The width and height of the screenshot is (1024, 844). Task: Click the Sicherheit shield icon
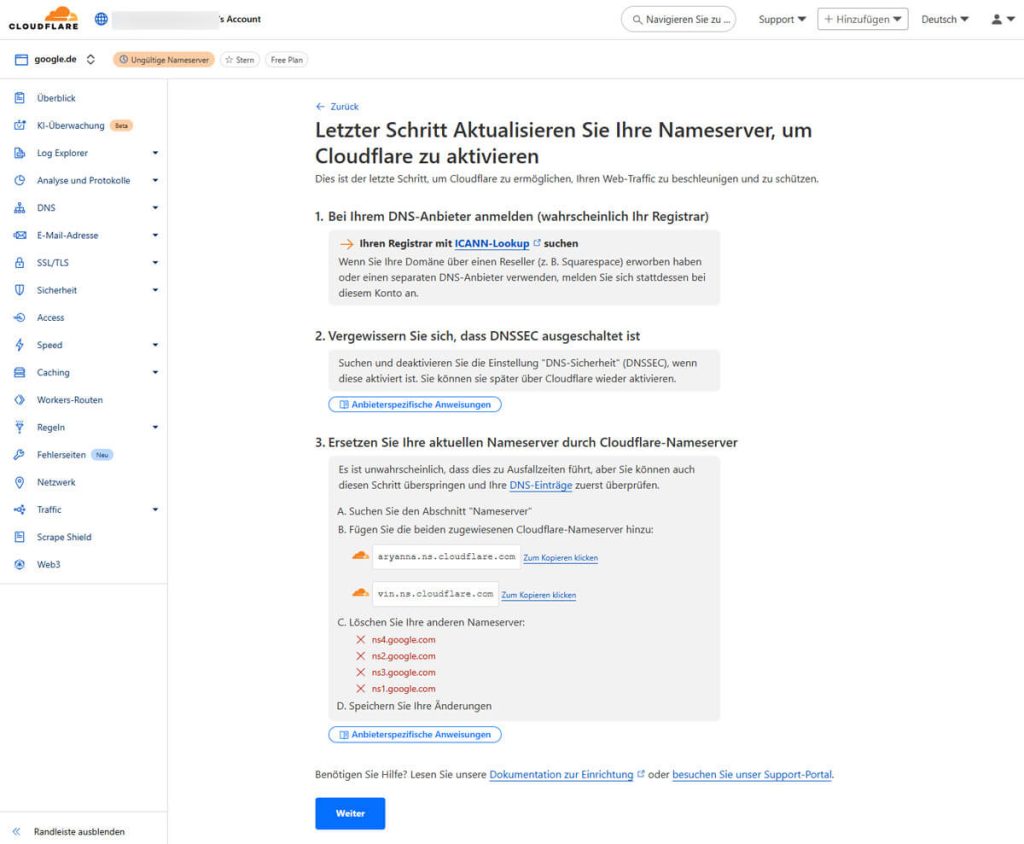coord(20,290)
